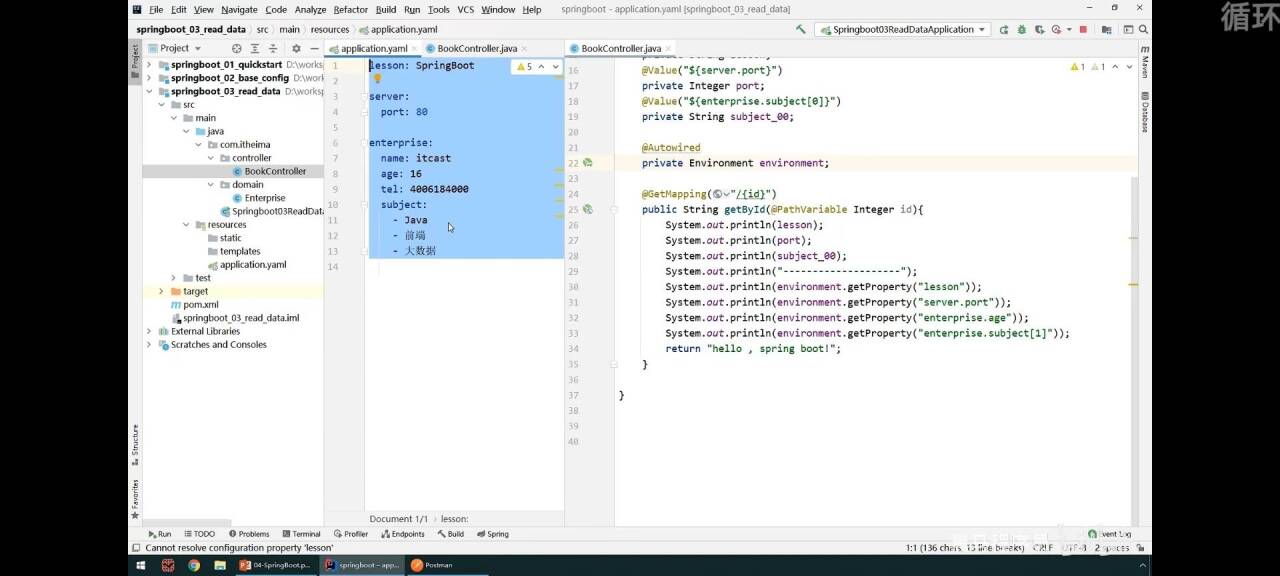This screenshot has height=576, width=1280.
Task: Open the Project Structure icon in the toolbar
Action: (x=1108, y=30)
